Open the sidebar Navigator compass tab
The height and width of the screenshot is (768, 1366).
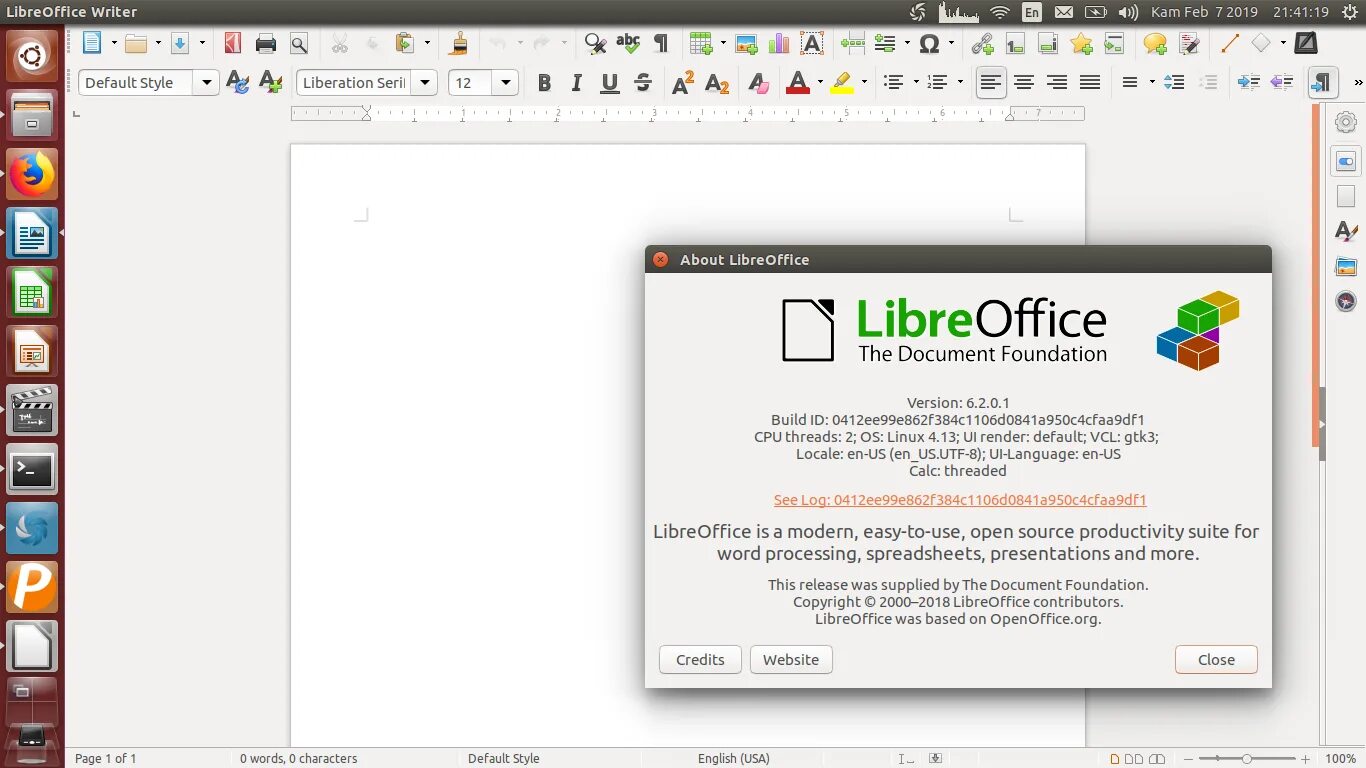(1346, 301)
